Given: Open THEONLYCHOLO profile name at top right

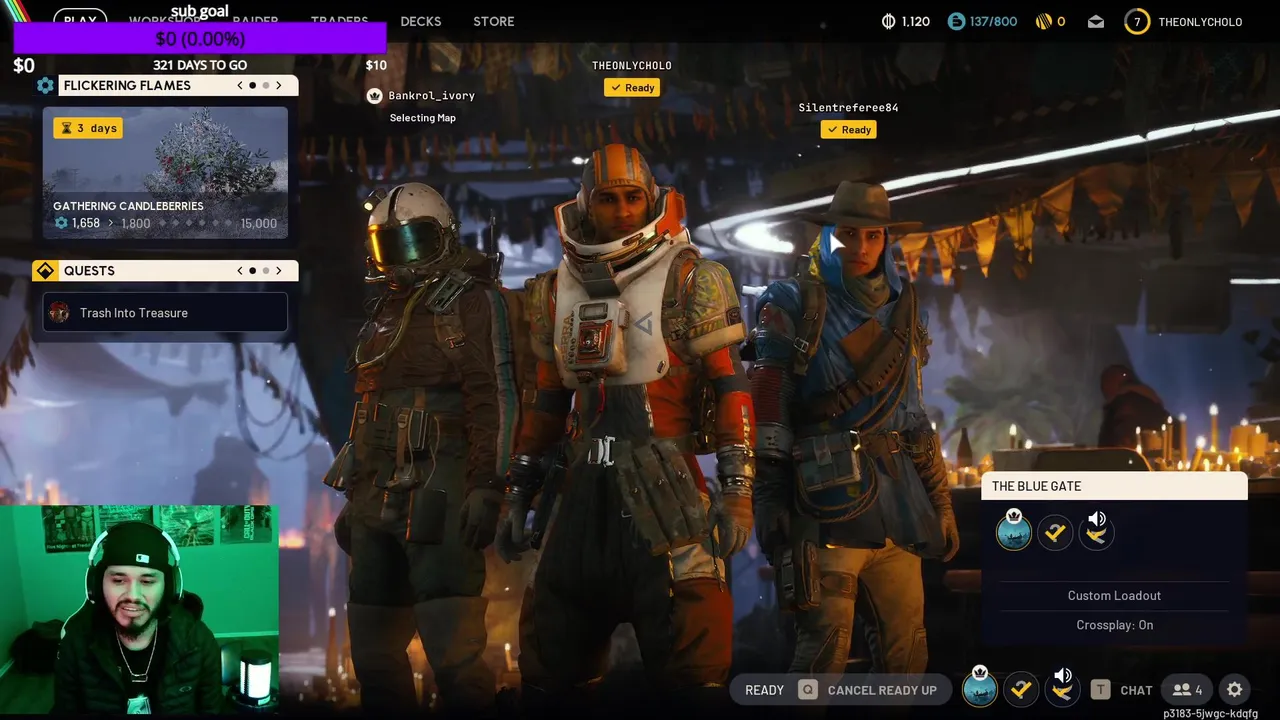Looking at the screenshot, I should click(x=1200, y=22).
